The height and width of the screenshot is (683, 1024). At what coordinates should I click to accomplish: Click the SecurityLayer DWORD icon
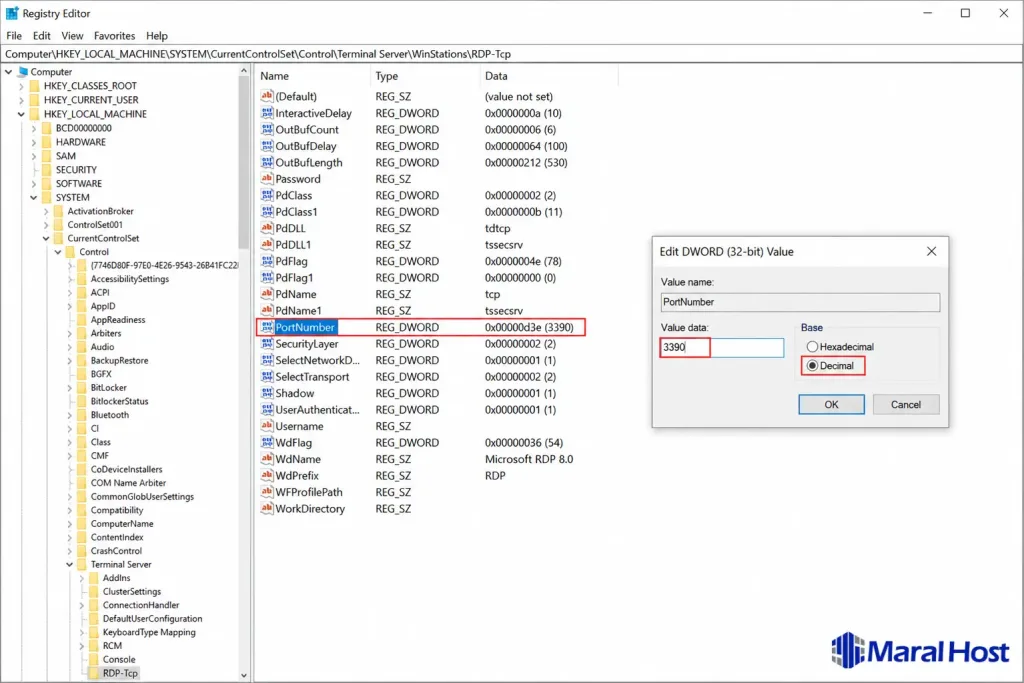click(266, 343)
